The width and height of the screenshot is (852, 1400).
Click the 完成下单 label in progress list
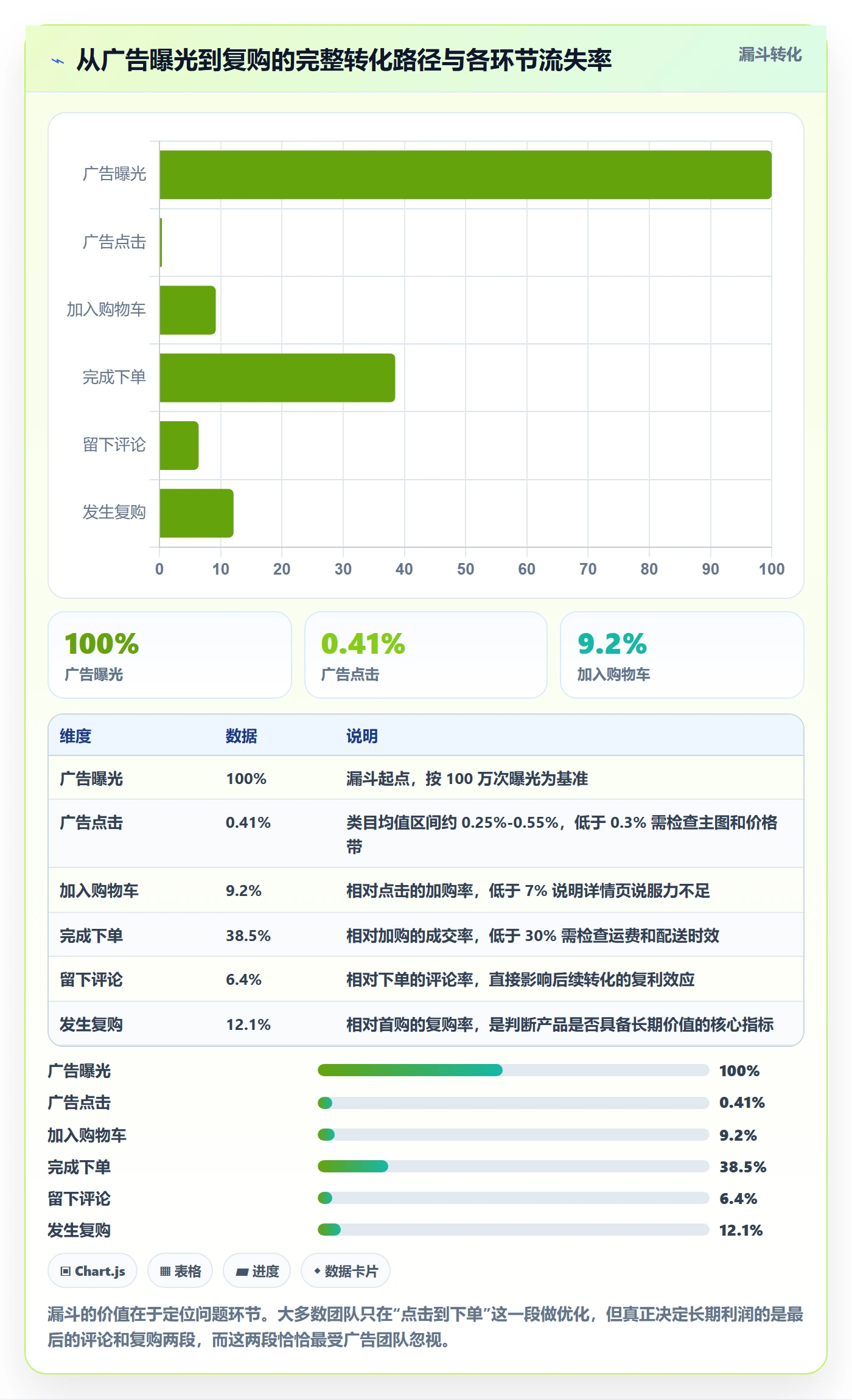pos(79,1167)
